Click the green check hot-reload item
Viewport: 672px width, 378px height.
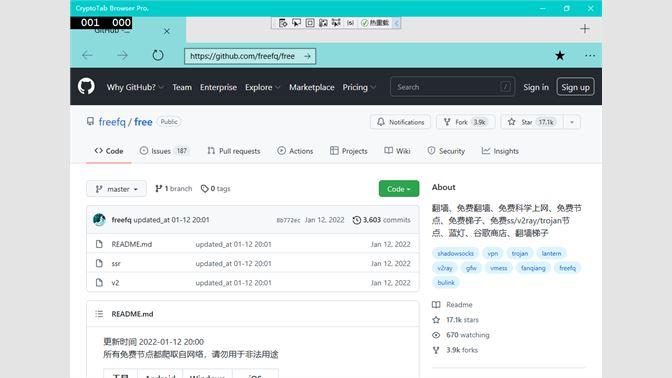[x=375, y=23]
